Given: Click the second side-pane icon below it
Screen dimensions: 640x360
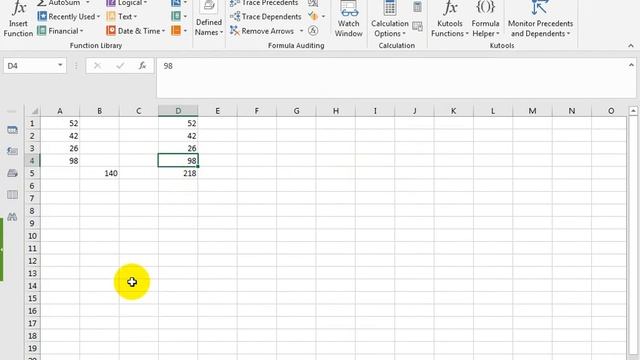Looking at the screenshot, I should (12, 151).
